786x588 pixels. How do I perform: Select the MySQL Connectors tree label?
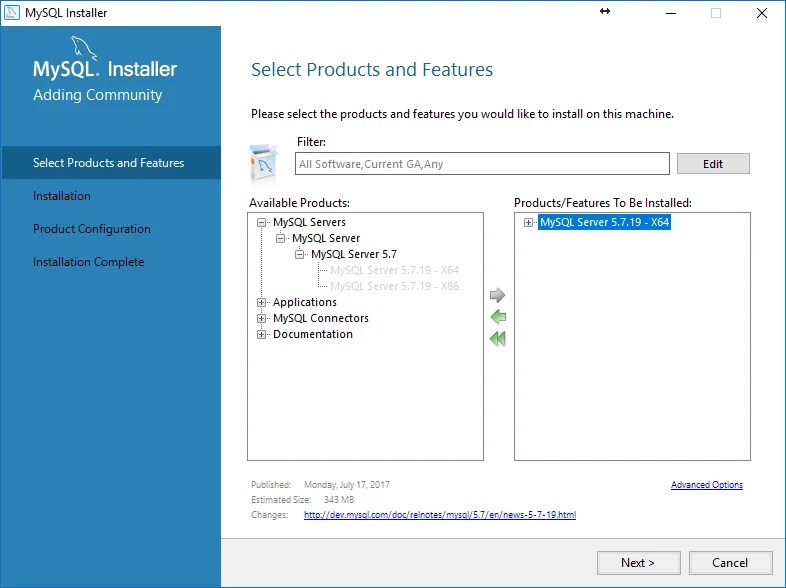pos(321,318)
